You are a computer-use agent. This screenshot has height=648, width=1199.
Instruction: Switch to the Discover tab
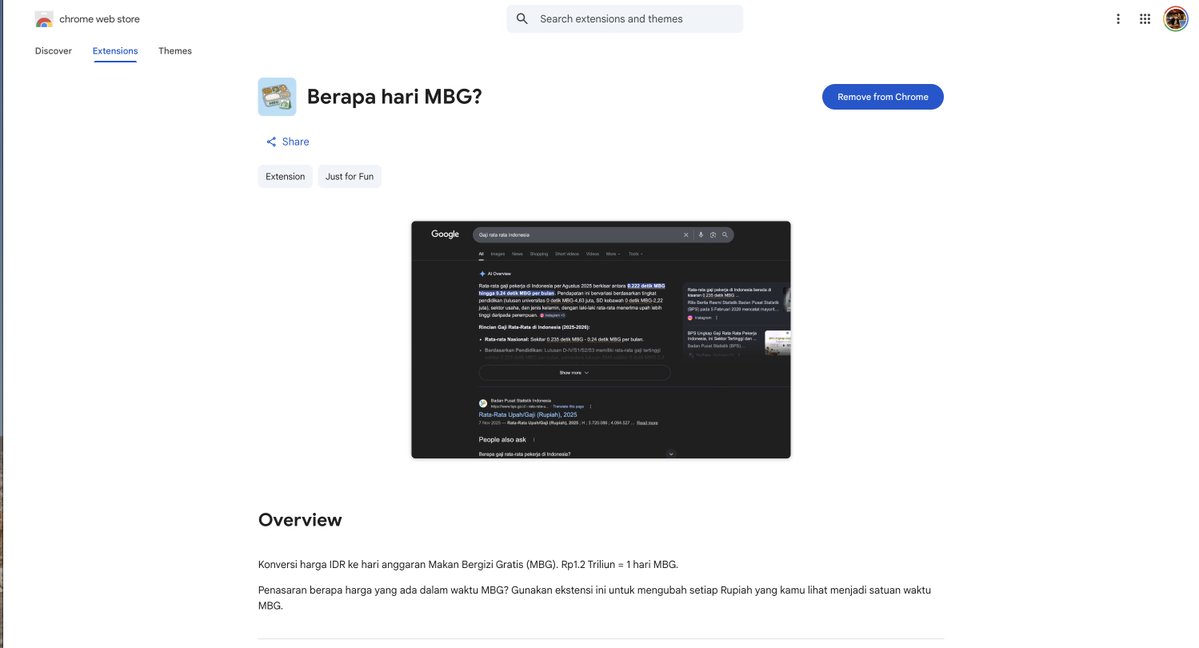[x=53, y=49]
